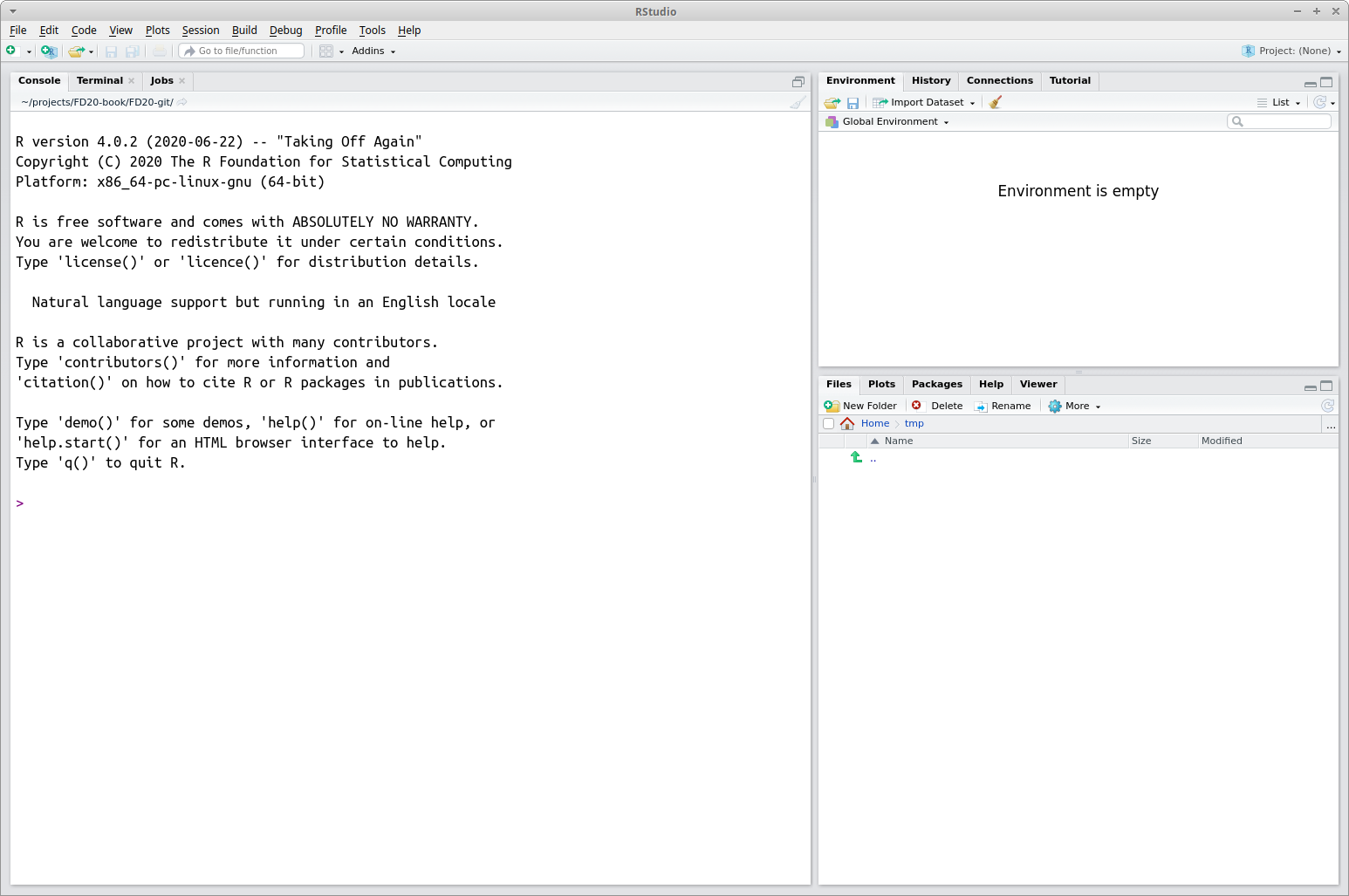
Task: Open the List view dropdown
Action: (1279, 102)
